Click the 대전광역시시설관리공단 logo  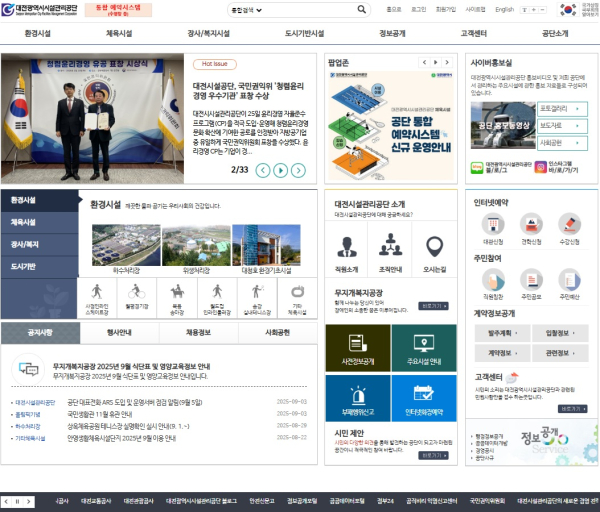(x=40, y=10)
